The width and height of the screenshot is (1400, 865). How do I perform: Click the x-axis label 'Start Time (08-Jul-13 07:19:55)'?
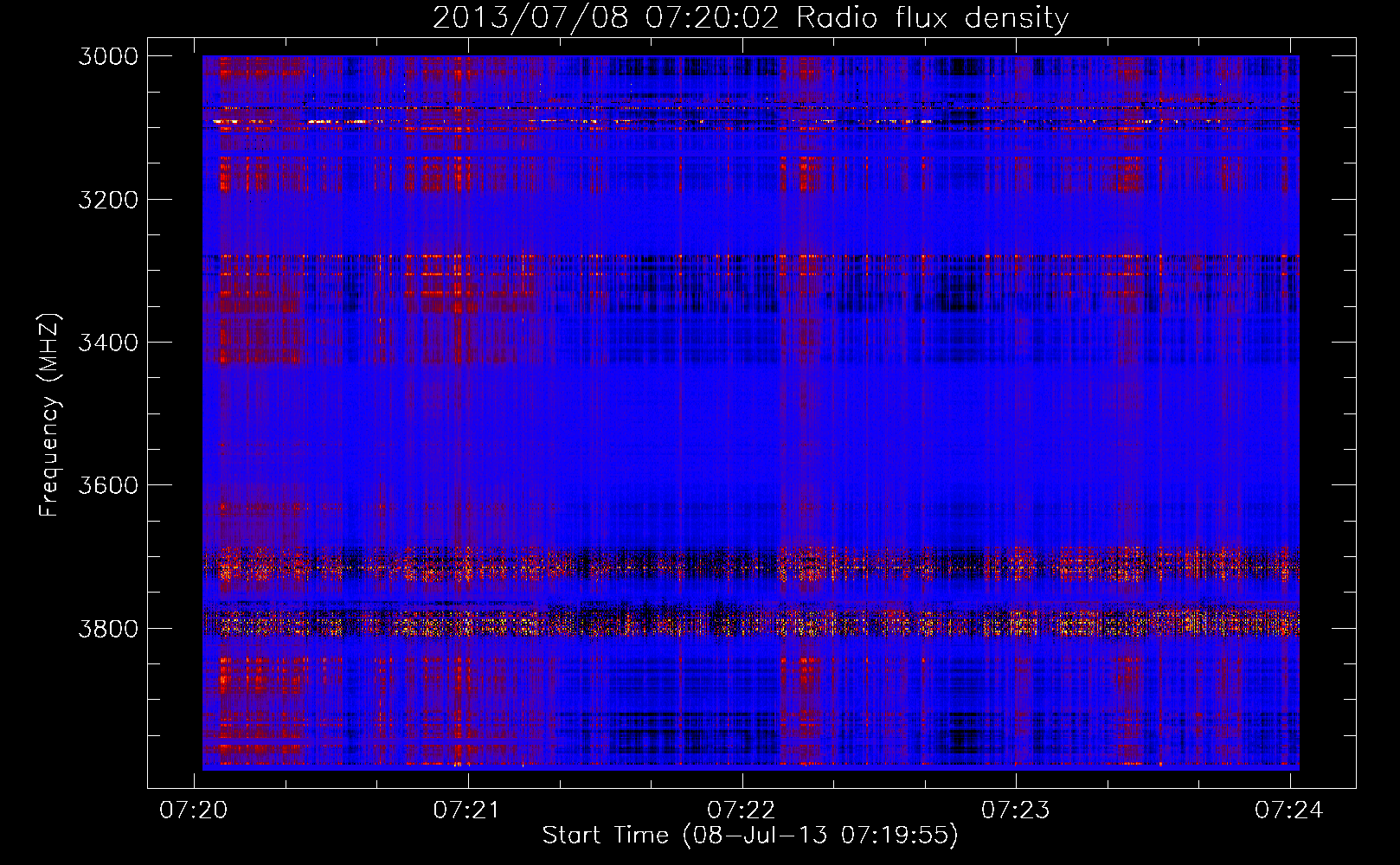750,836
